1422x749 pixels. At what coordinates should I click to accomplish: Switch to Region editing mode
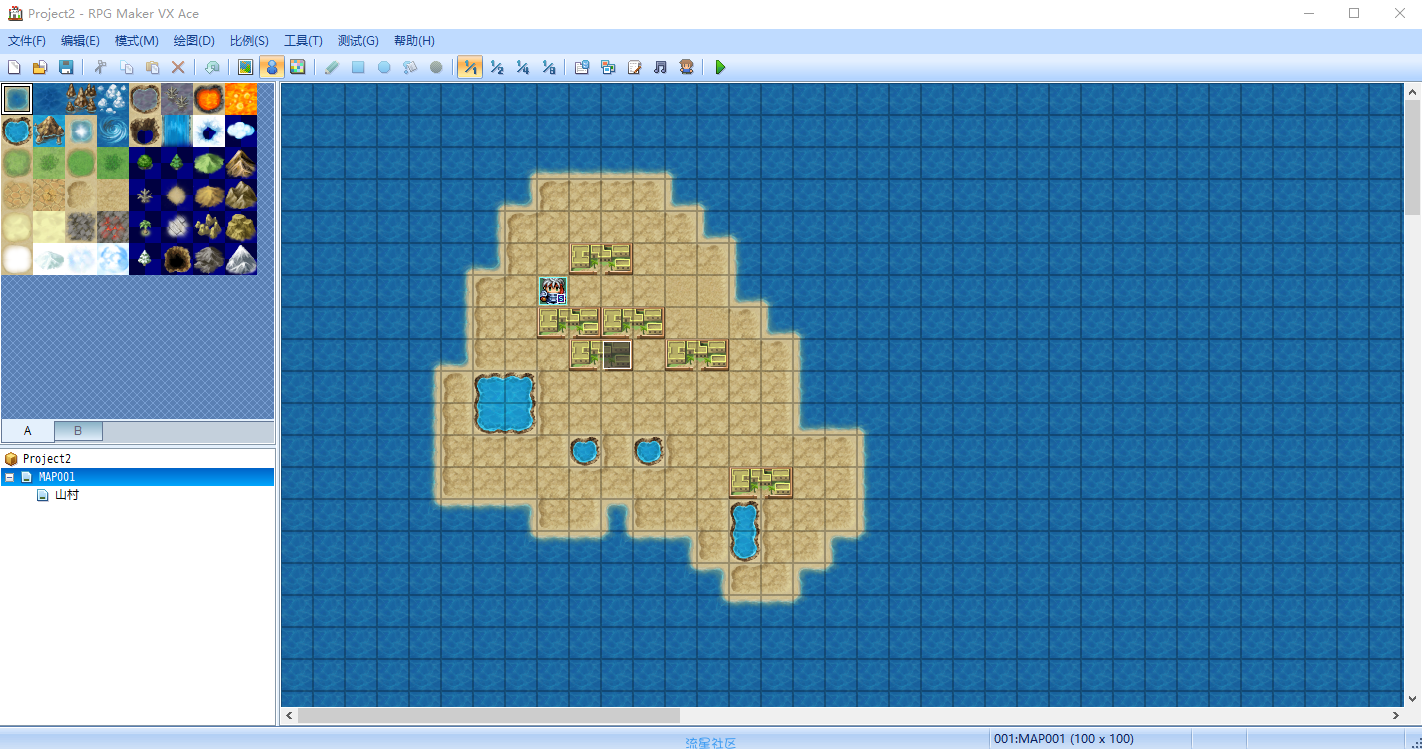coord(297,67)
